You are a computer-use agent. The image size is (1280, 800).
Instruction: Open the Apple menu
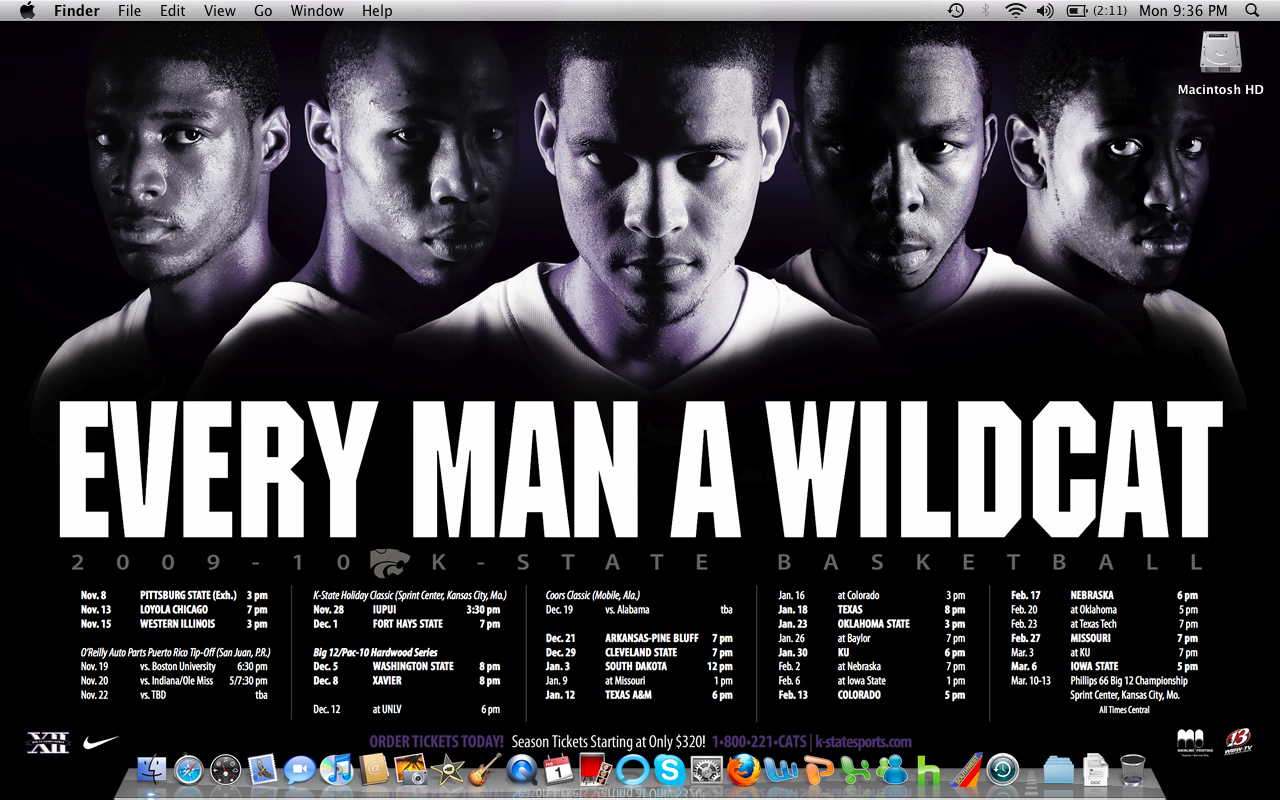[x=27, y=11]
